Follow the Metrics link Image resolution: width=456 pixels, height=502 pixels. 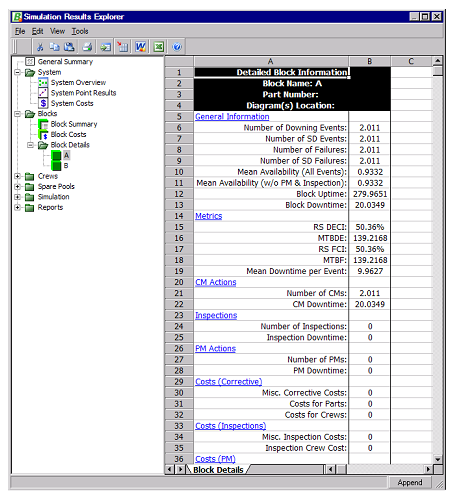209,216
